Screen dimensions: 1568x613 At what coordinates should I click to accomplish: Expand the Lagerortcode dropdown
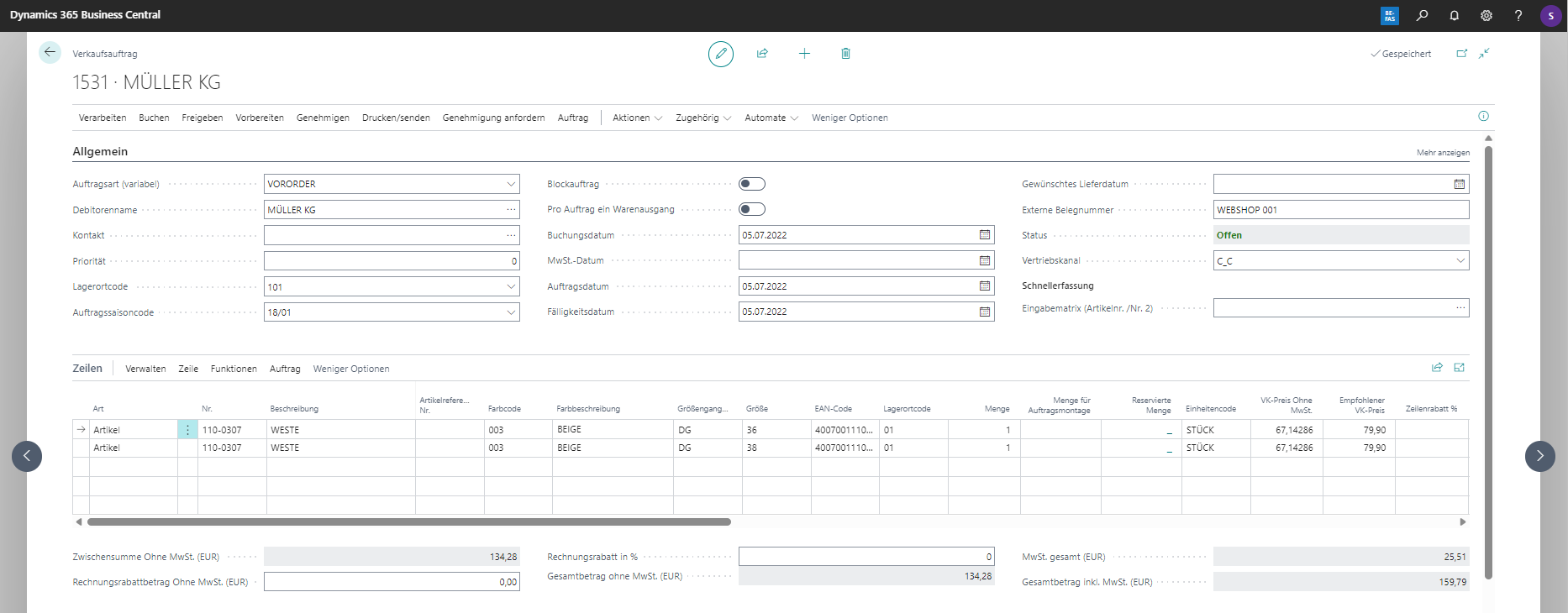(510, 287)
